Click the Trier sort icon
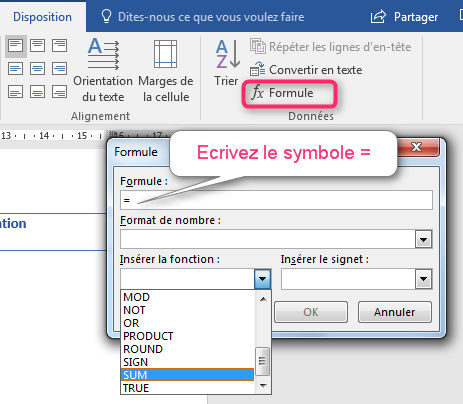This screenshot has width=463, height=404. 227,63
